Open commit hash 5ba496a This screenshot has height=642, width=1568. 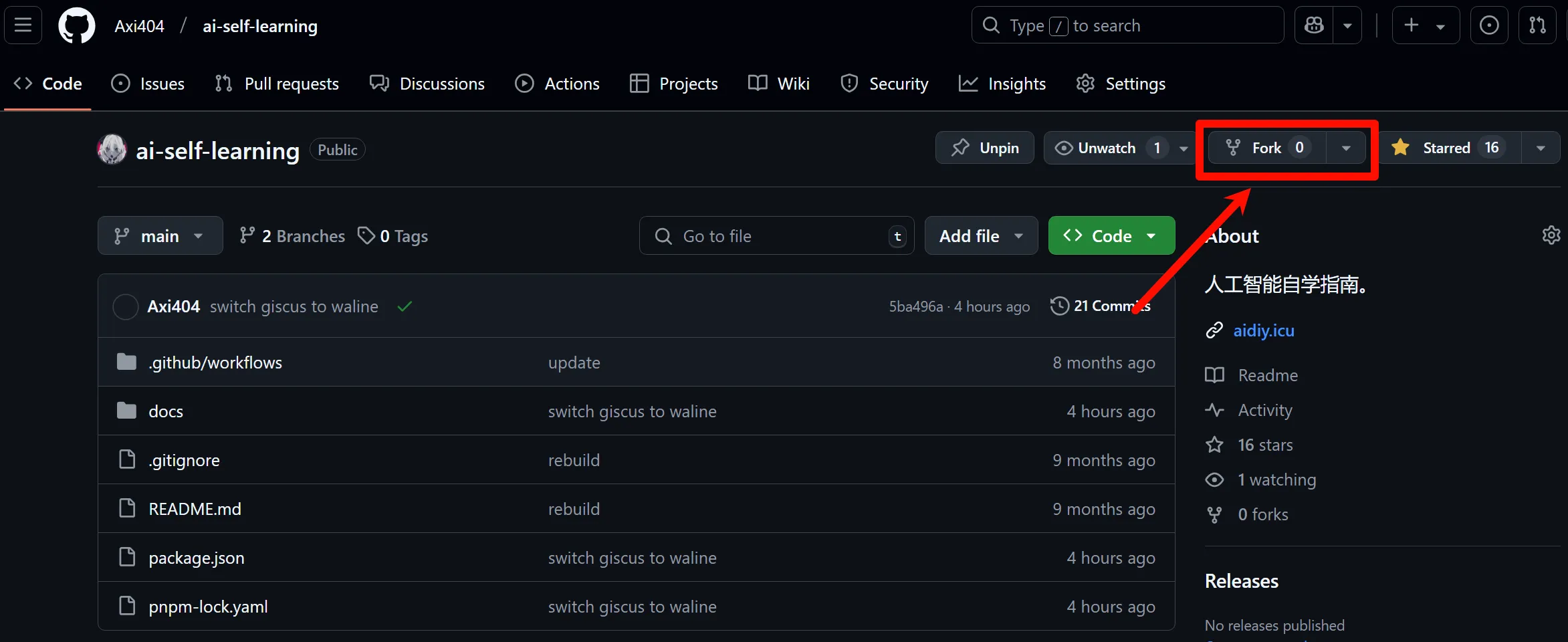[915, 306]
